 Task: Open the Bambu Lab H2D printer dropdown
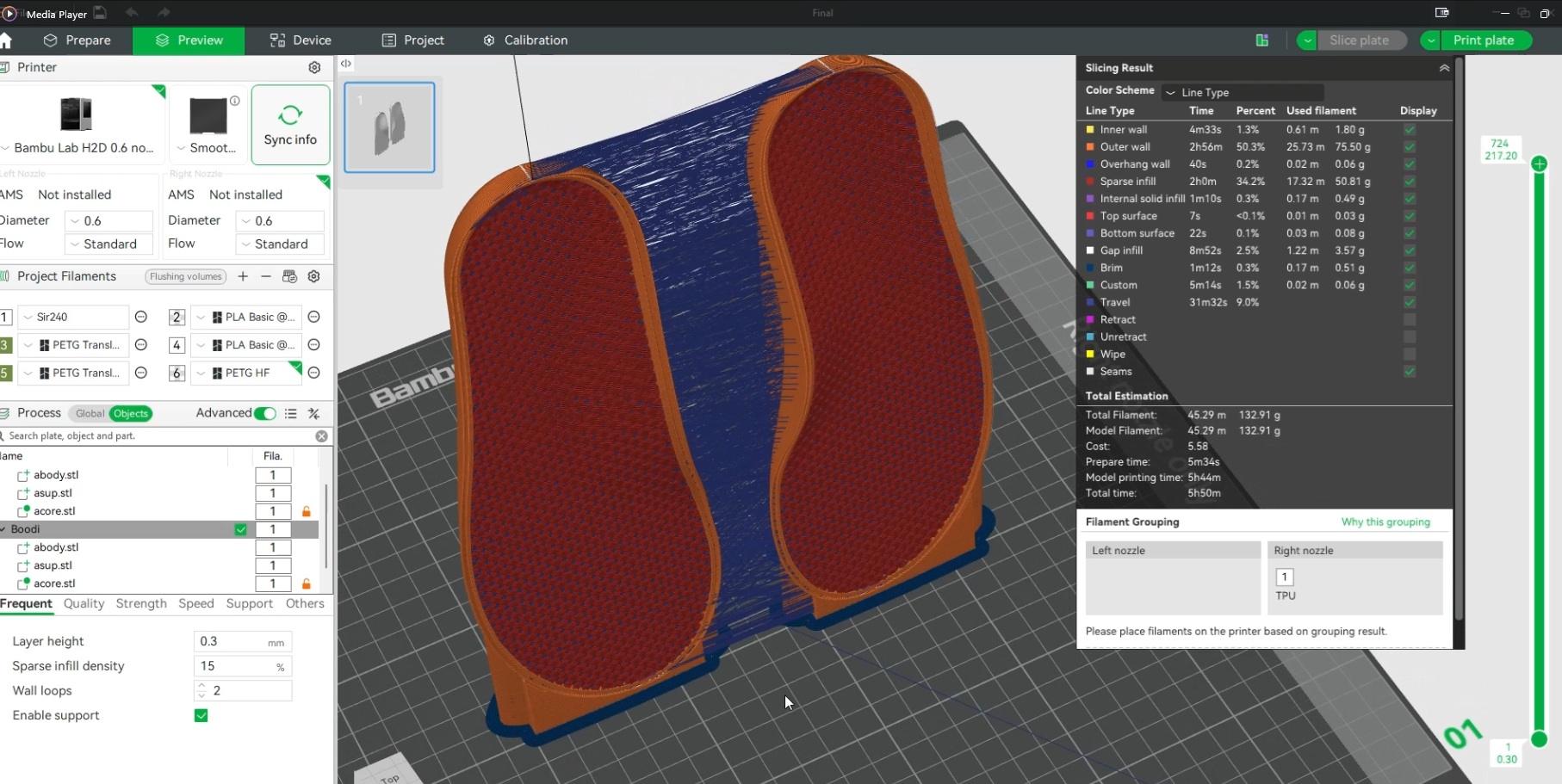pos(77,148)
